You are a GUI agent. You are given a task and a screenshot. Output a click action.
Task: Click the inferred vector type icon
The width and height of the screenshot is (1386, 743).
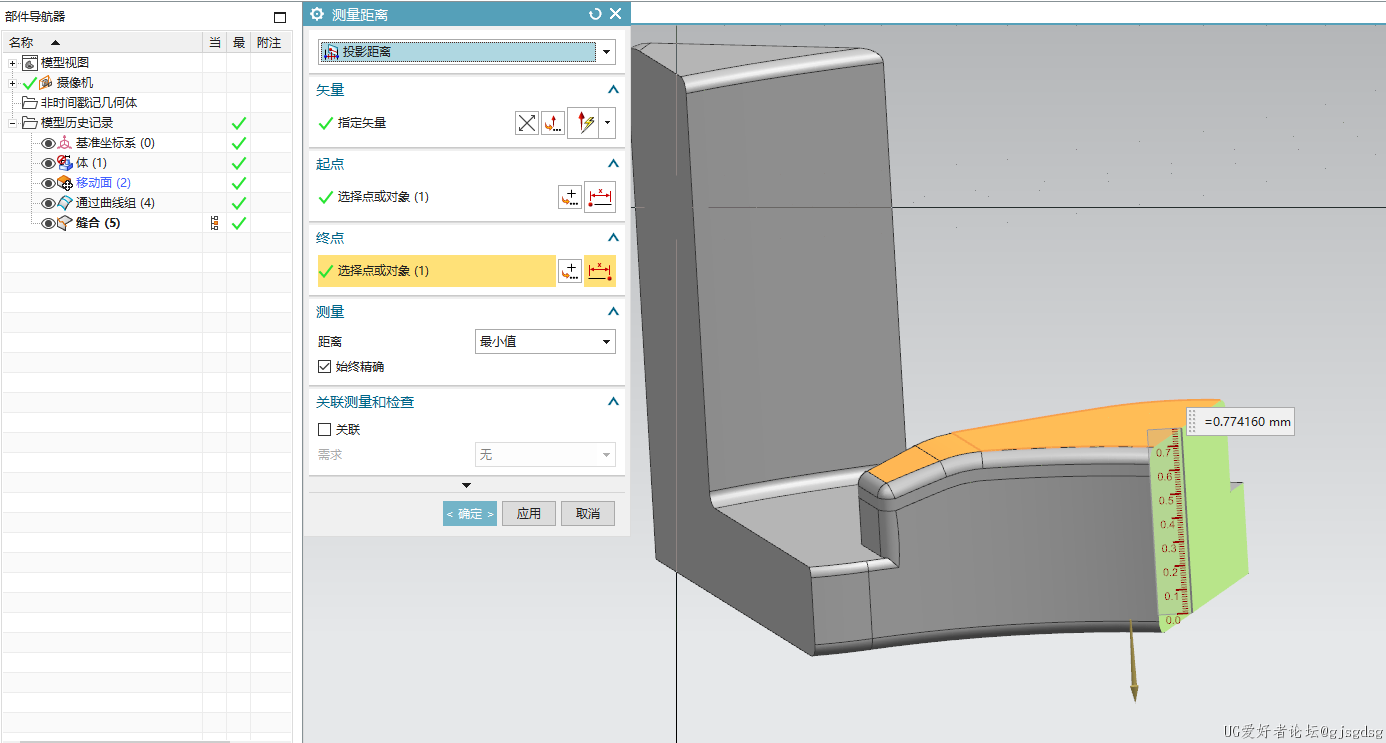[x=583, y=123]
